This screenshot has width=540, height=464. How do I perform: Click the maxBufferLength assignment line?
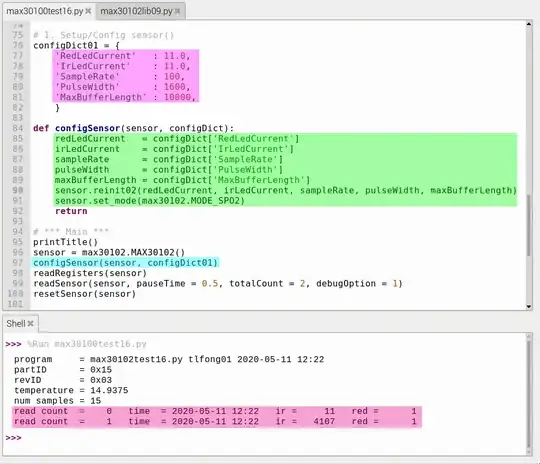coord(183,180)
